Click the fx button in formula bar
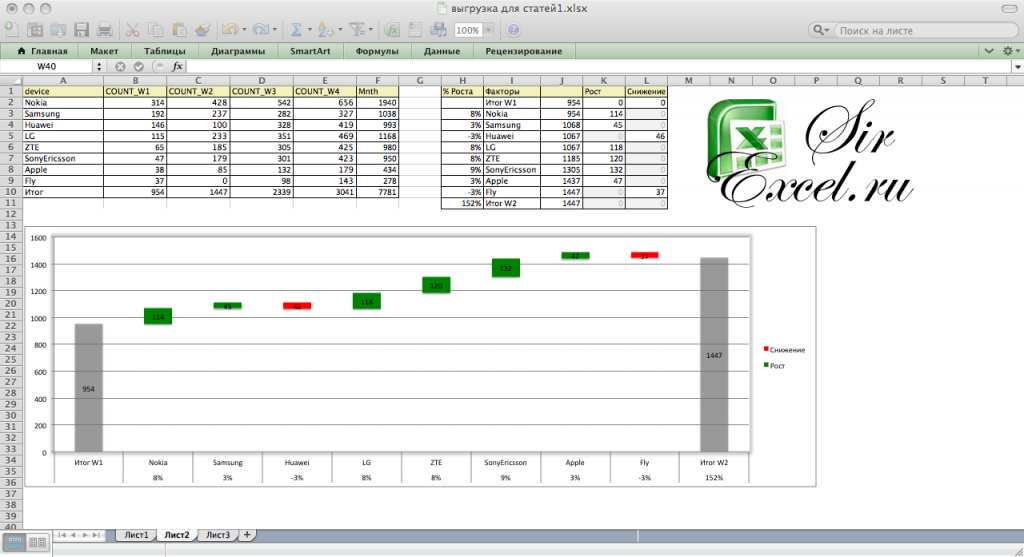This screenshot has width=1024, height=557. pyautogui.click(x=178, y=66)
